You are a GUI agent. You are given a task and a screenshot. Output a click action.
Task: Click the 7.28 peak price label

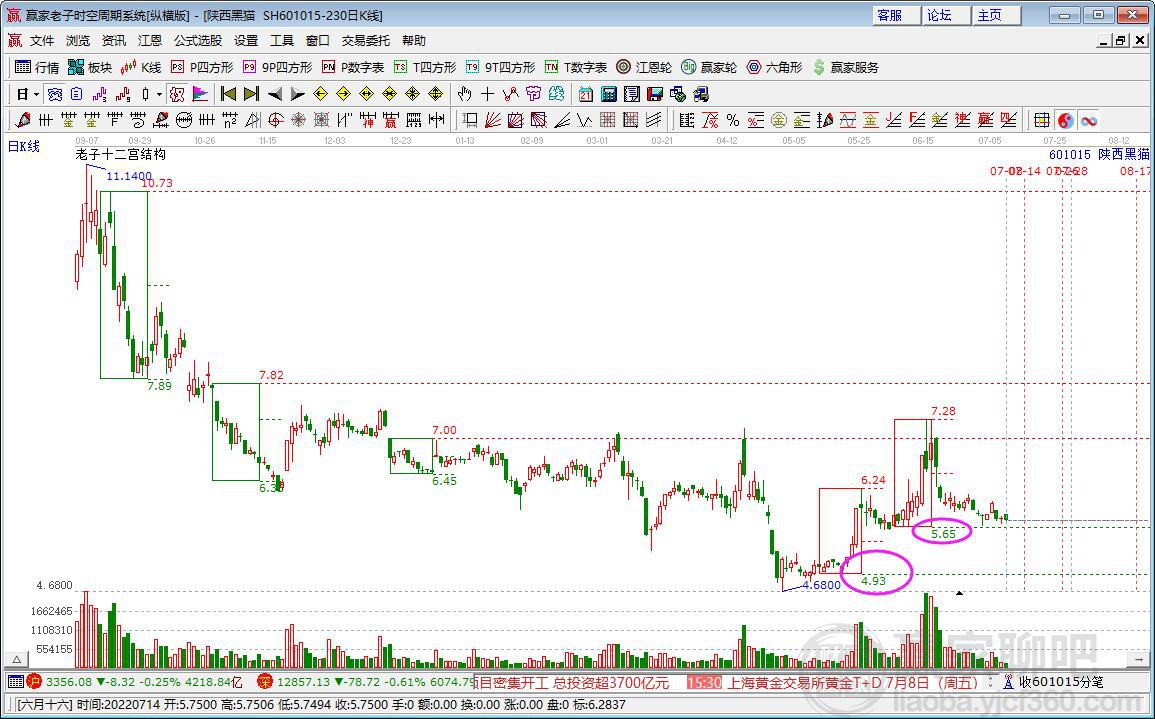pos(944,410)
